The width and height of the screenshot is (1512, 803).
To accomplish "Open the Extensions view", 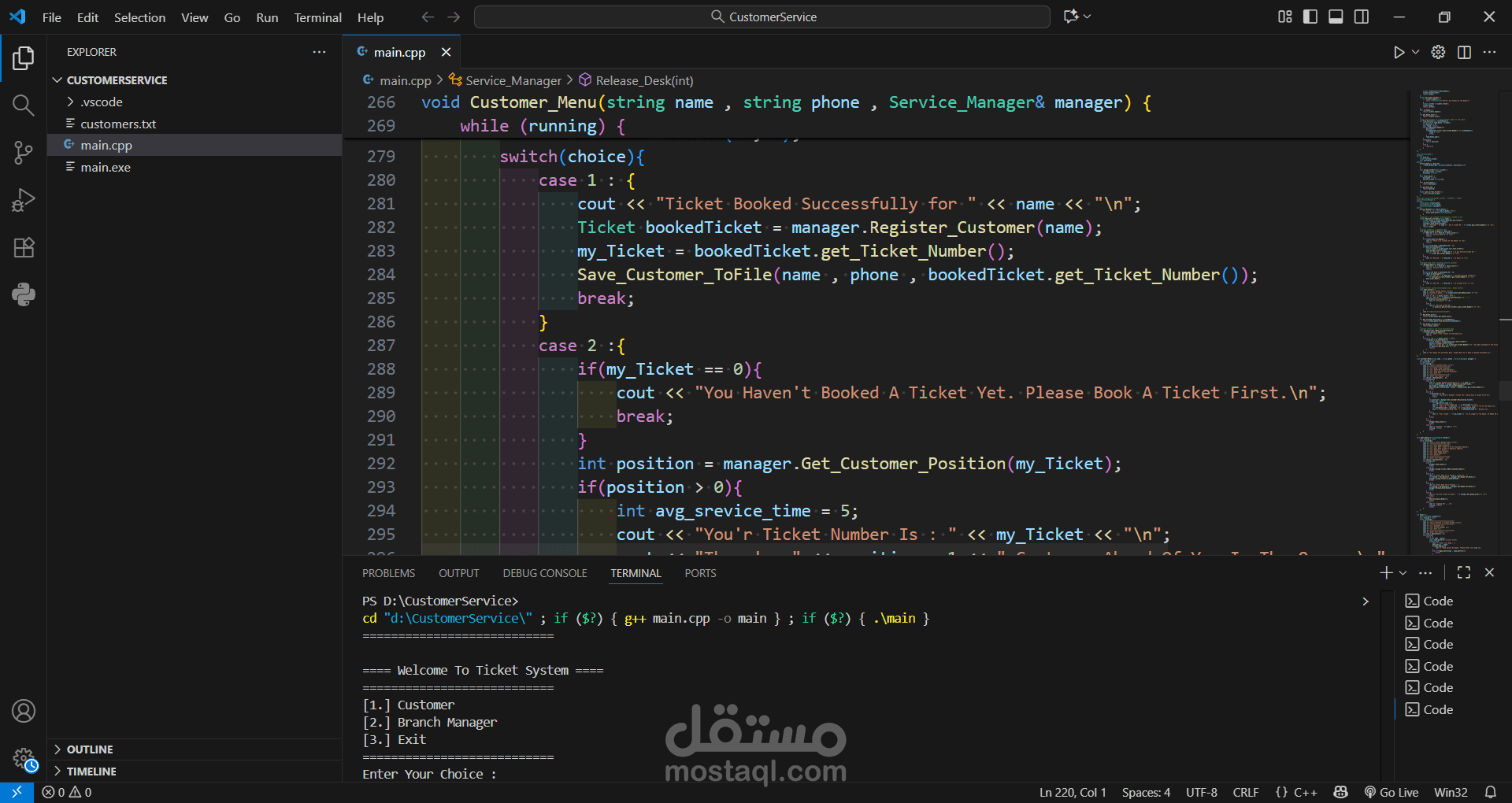I will pos(24,247).
